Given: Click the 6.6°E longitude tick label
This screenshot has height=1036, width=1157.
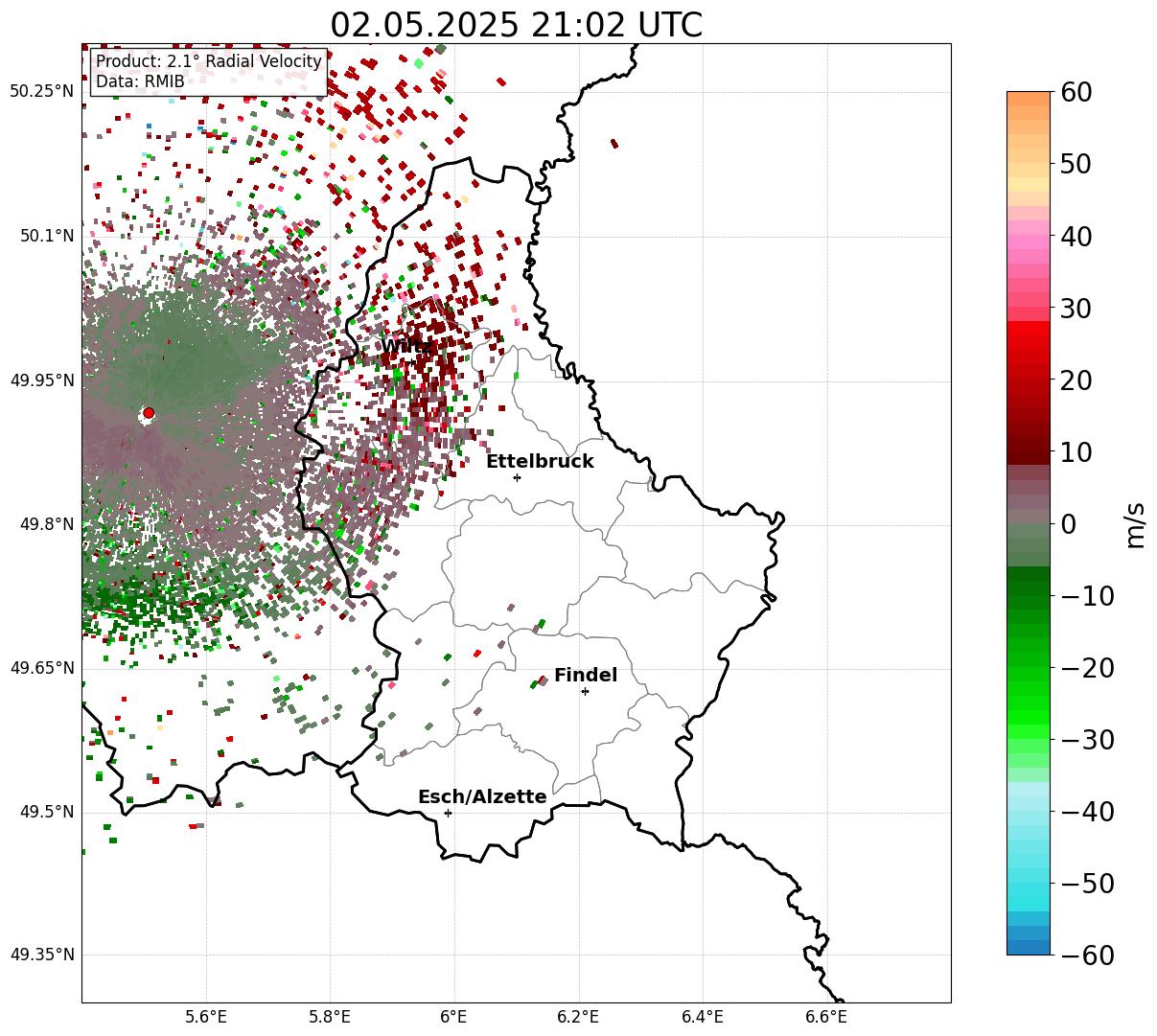Looking at the screenshot, I should coord(826,1017).
